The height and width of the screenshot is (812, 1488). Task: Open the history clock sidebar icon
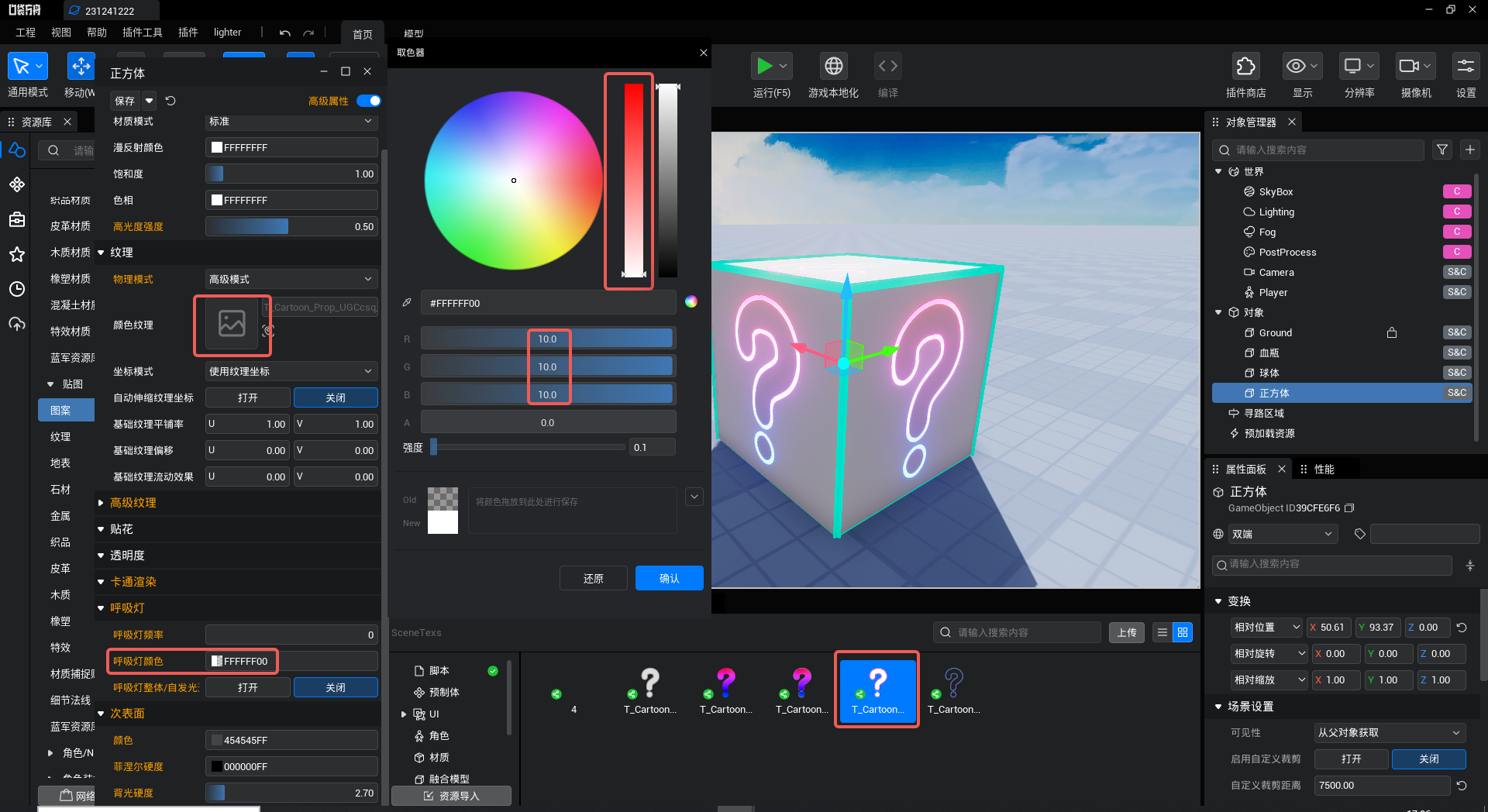click(17, 289)
